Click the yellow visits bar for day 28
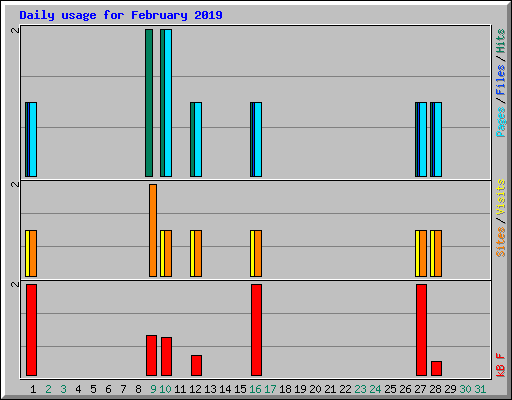Viewport: 512px width, 400px height. click(x=432, y=253)
